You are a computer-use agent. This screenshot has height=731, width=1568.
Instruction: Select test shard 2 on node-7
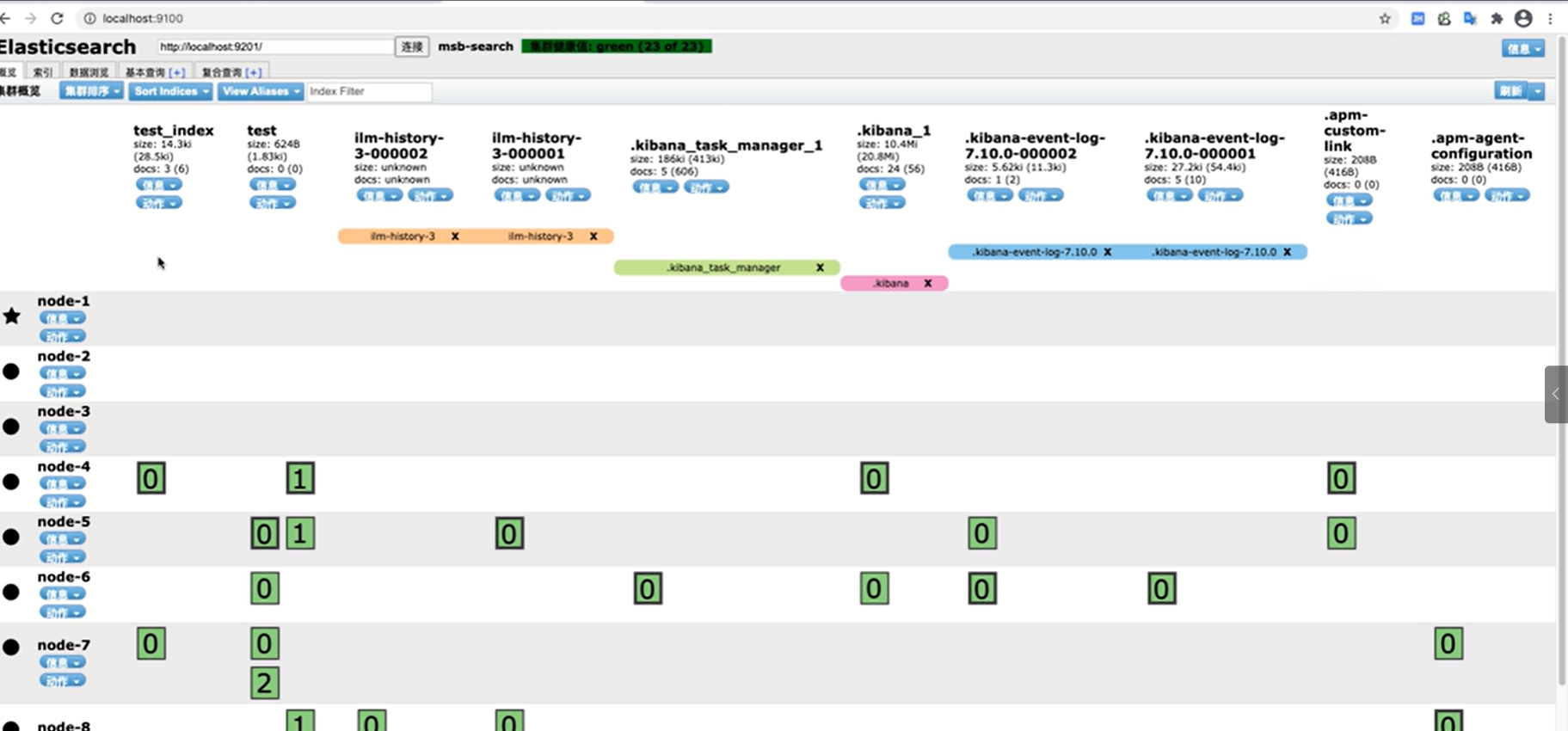[x=265, y=683]
